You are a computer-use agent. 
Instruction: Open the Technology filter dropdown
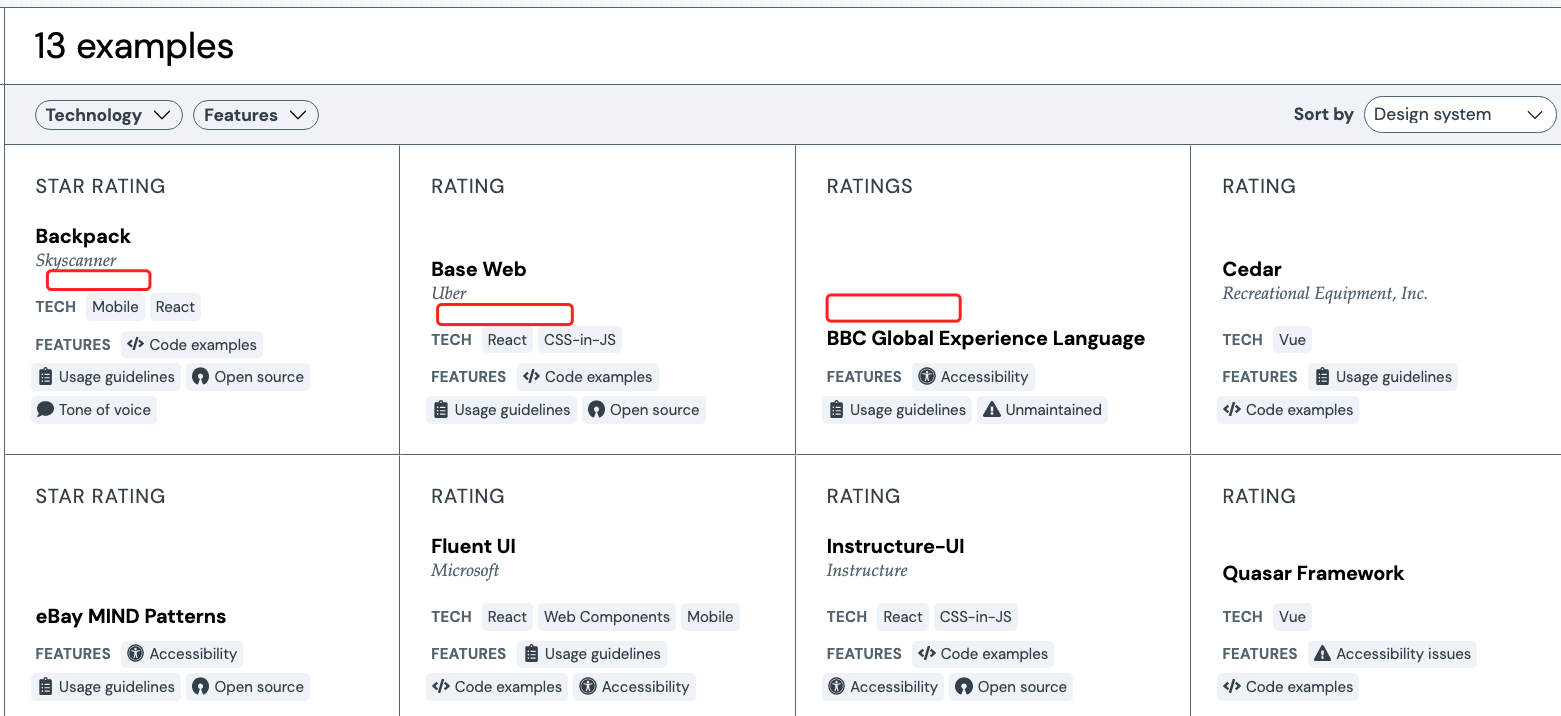coord(109,115)
